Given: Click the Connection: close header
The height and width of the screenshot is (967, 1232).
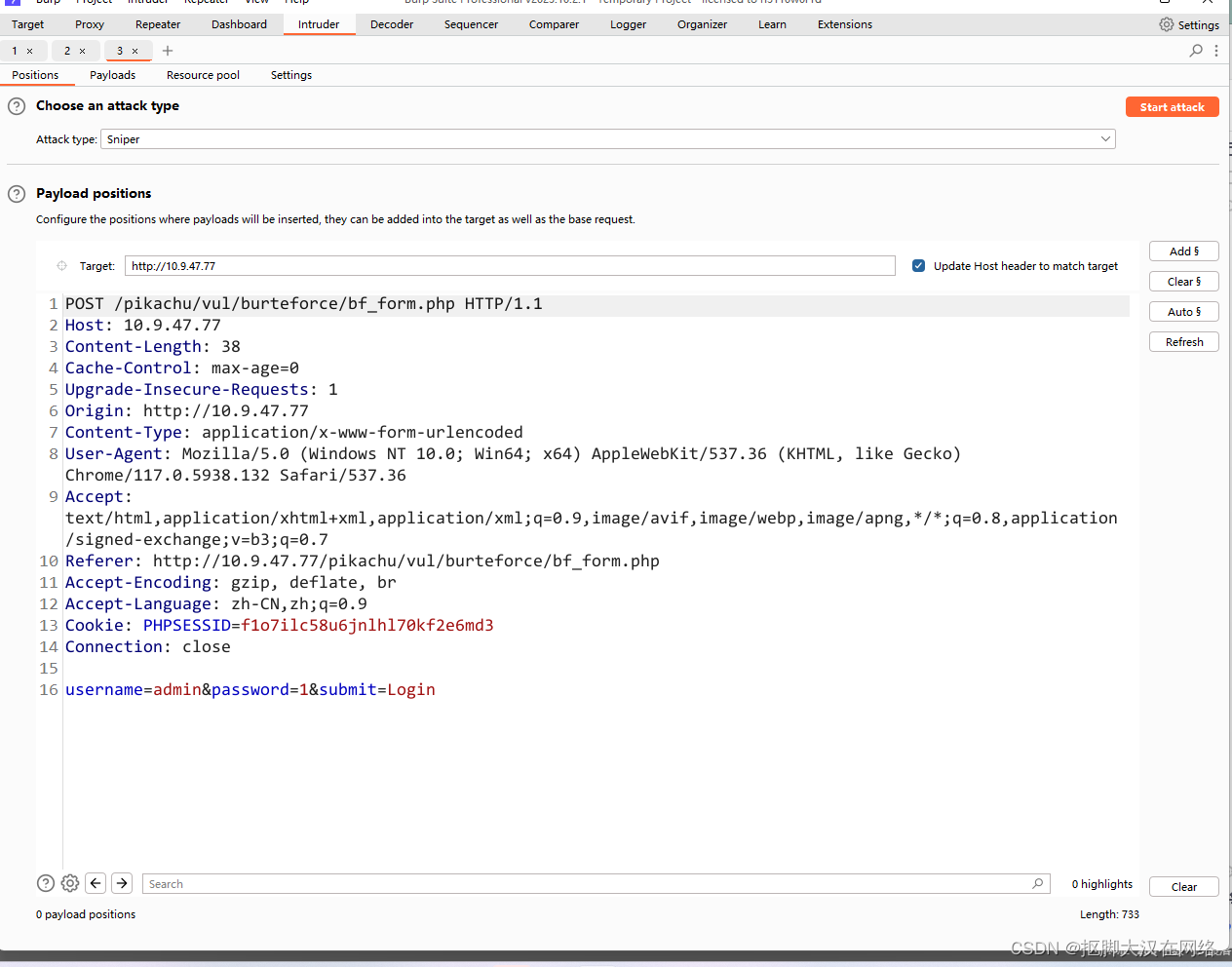Looking at the screenshot, I should point(148,647).
